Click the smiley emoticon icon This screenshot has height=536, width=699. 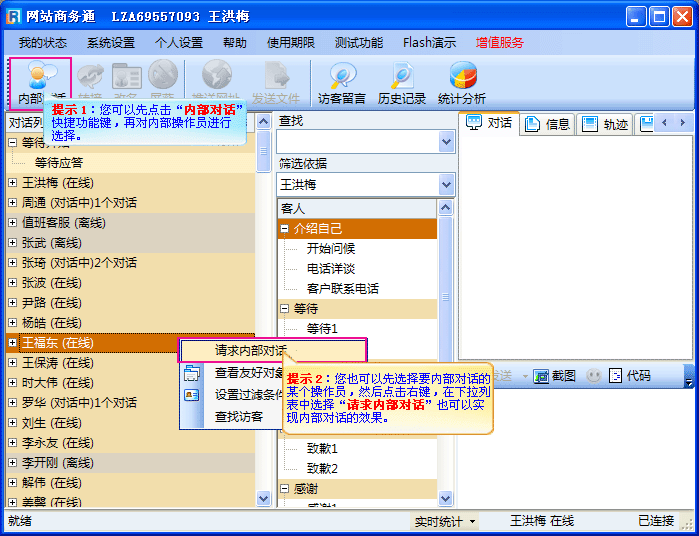(594, 376)
